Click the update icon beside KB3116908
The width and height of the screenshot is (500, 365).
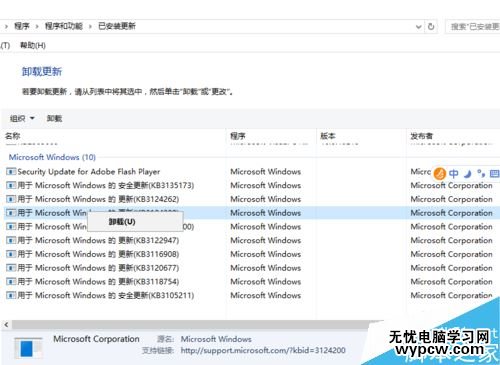(x=11, y=254)
